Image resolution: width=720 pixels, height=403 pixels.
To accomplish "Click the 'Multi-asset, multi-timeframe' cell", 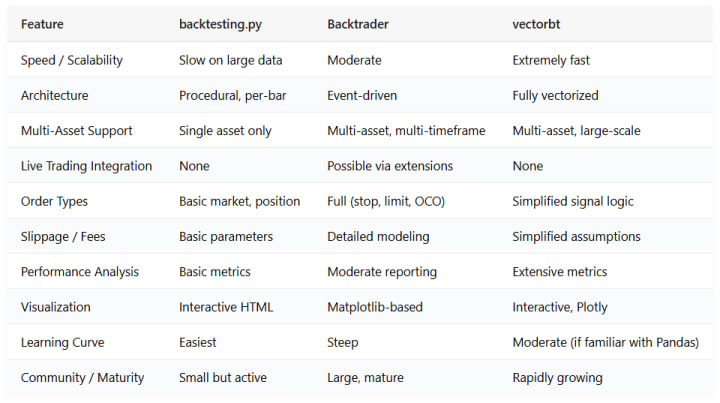I will point(406,131).
